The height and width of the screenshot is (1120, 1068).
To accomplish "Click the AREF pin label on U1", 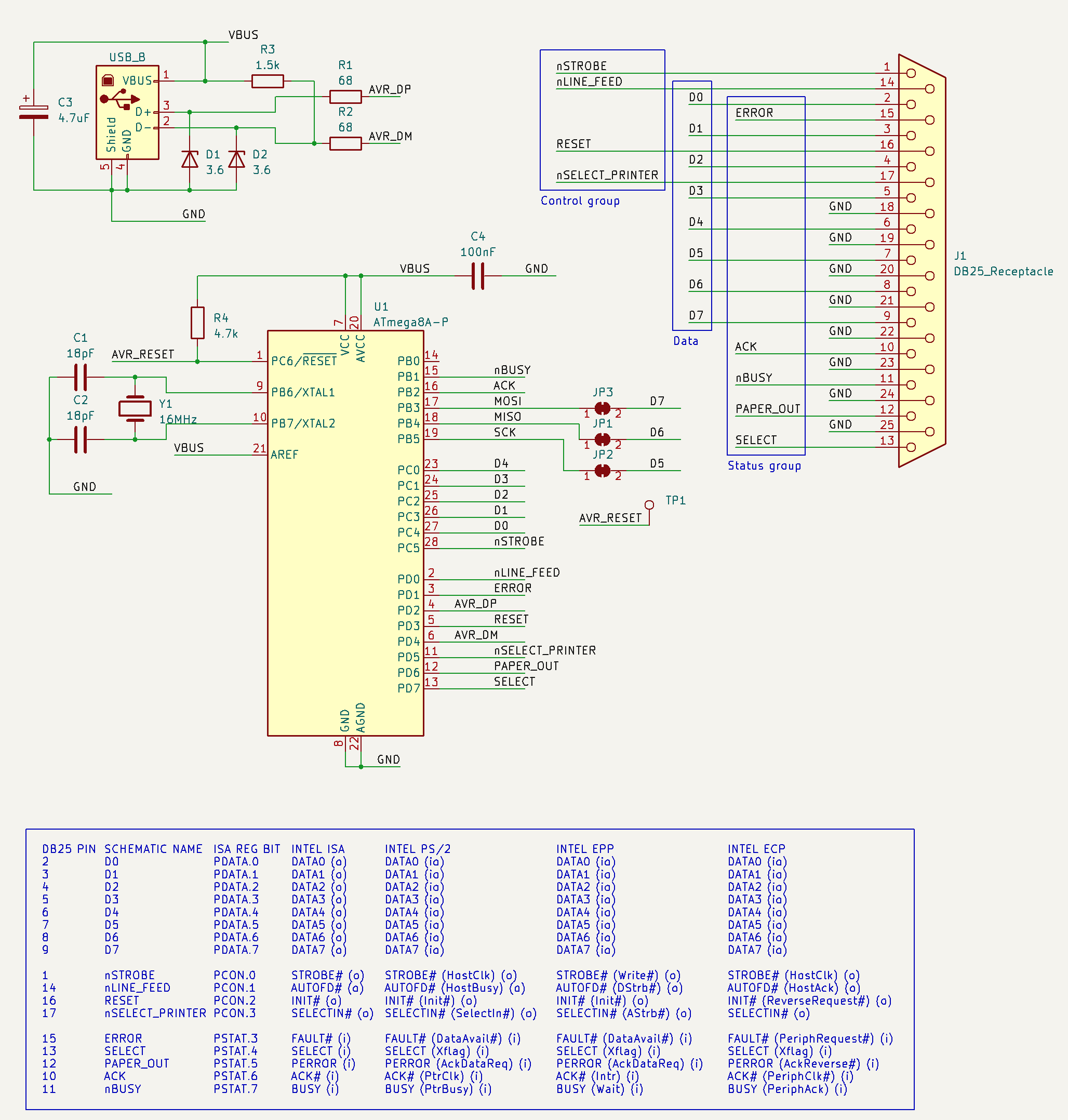I will tap(284, 455).
